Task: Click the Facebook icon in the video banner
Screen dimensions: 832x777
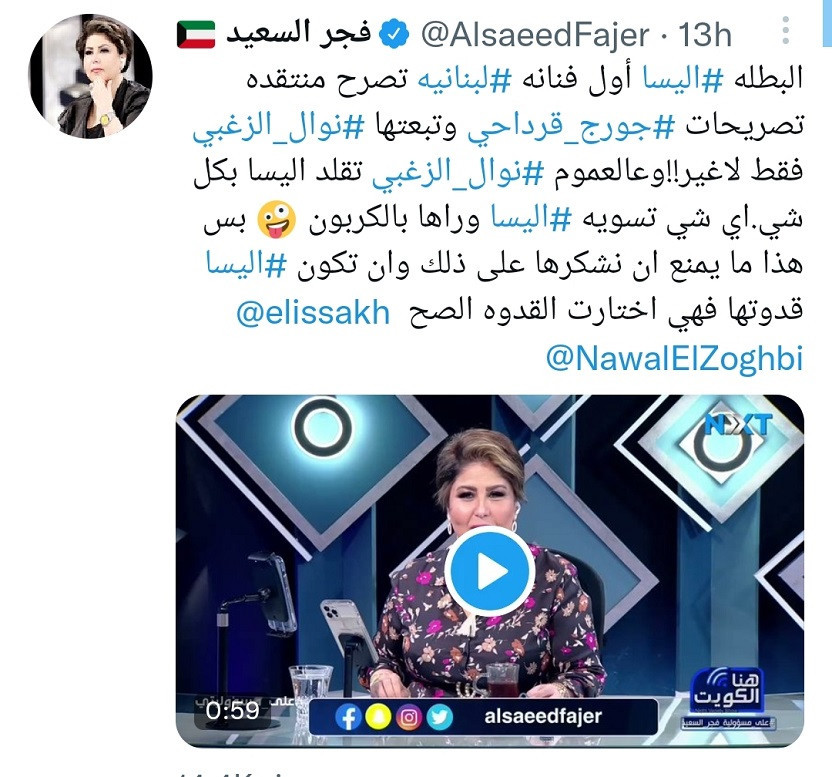Action: point(348,718)
